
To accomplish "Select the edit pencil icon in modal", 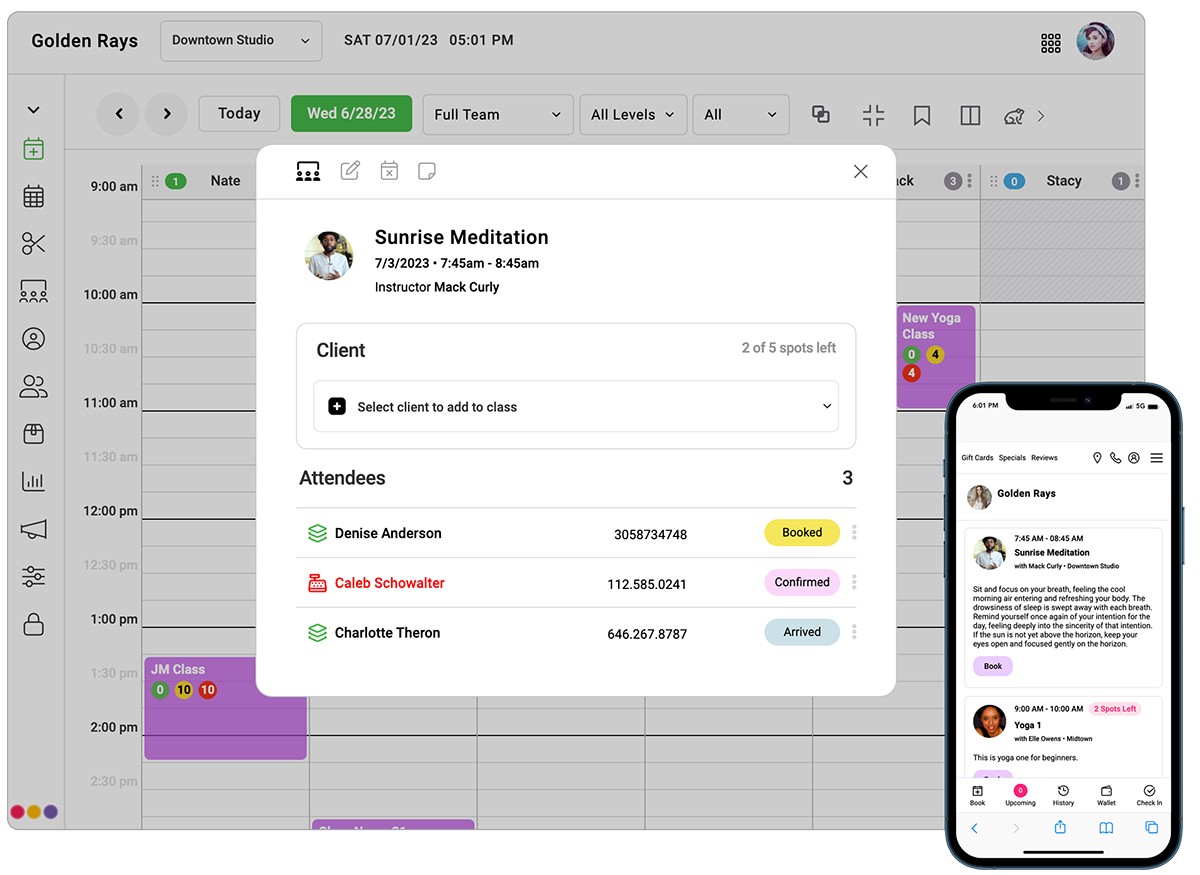I will (350, 171).
